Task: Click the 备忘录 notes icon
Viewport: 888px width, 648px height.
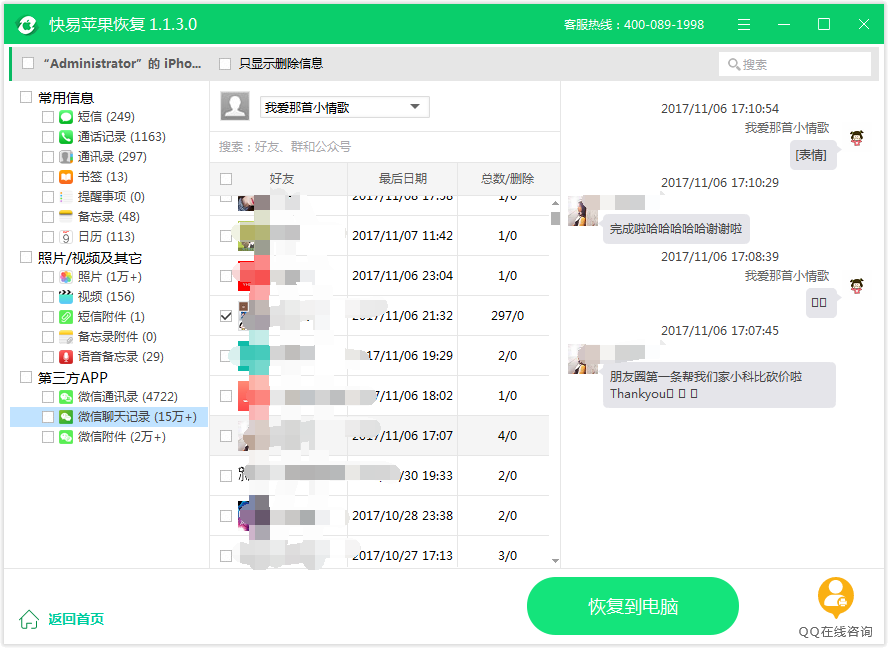Action: [x=66, y=217]
